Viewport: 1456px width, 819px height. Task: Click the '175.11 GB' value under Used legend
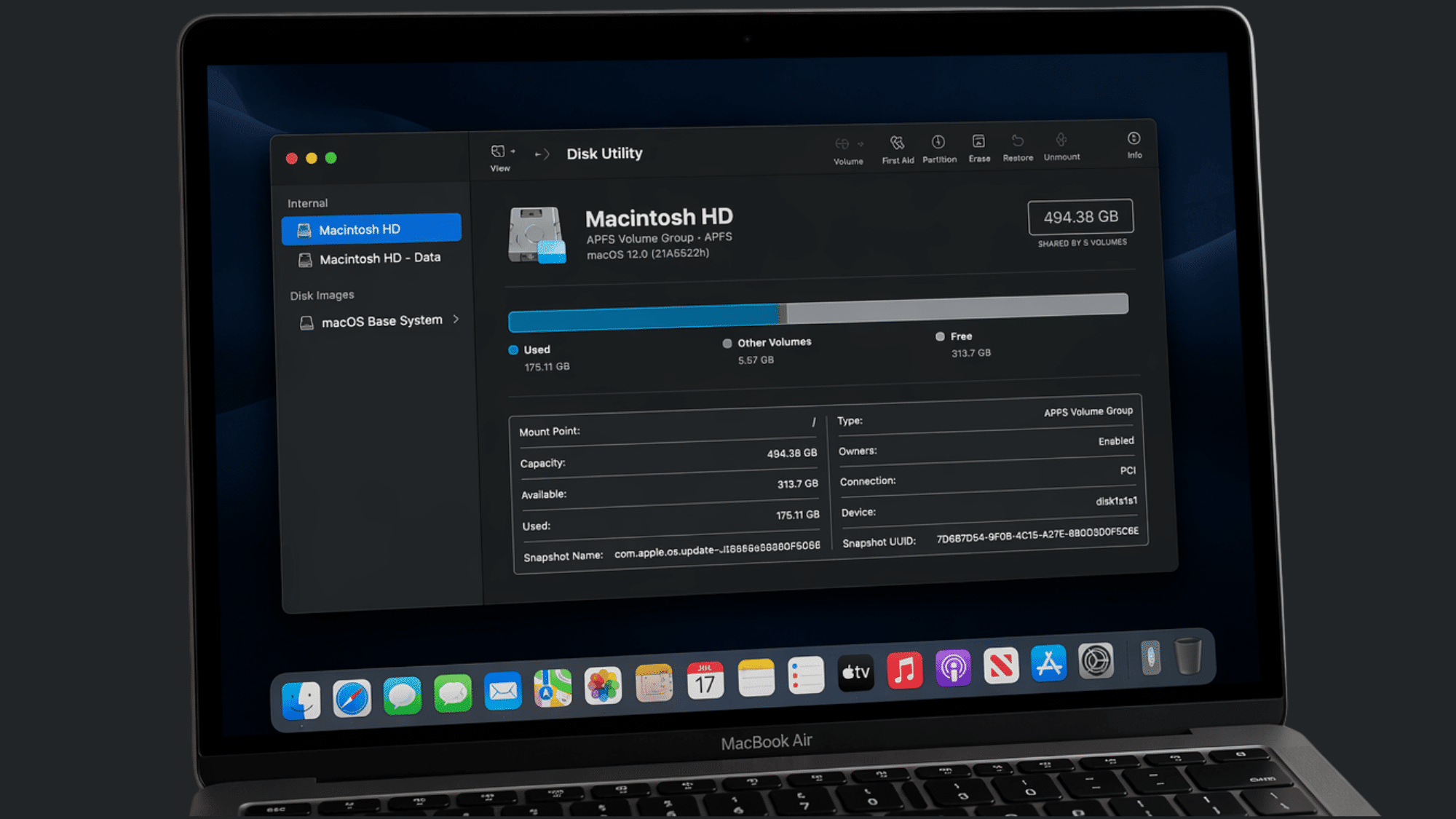tap(547, 367)
